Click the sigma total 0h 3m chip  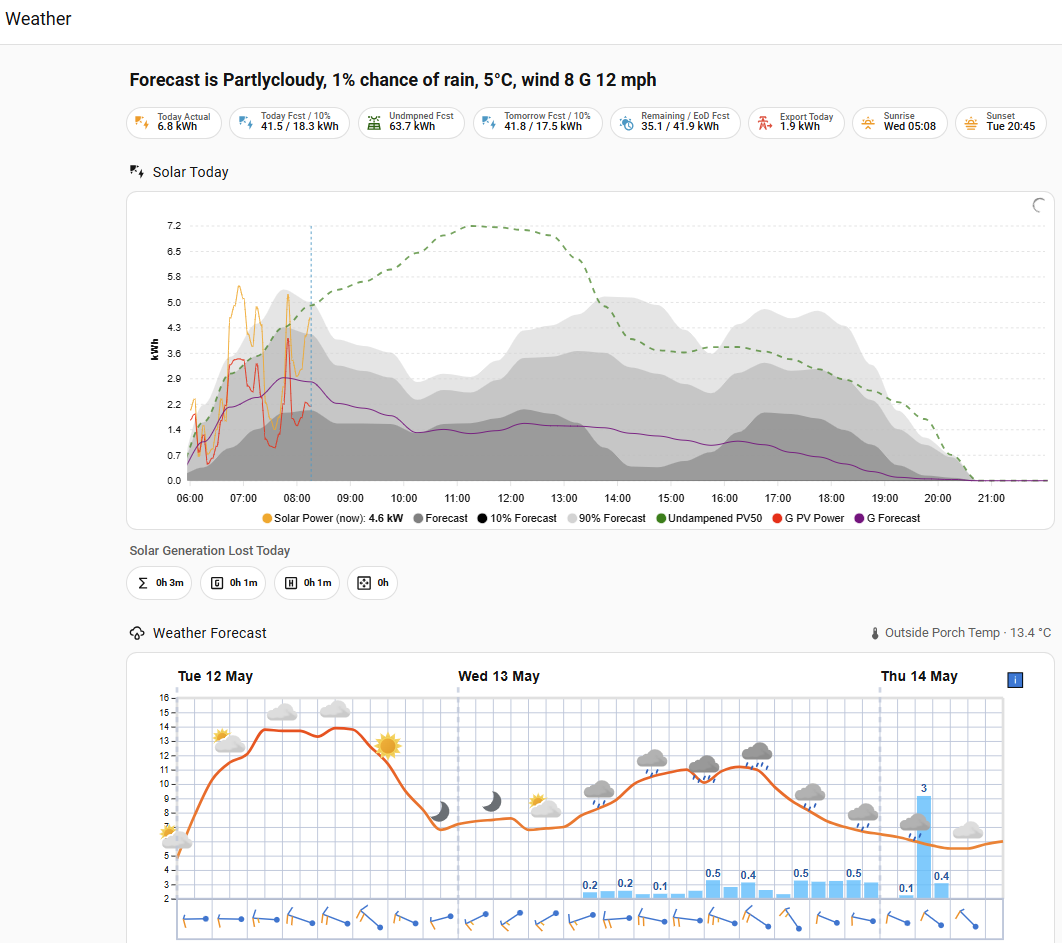click(x=160, y=583)
